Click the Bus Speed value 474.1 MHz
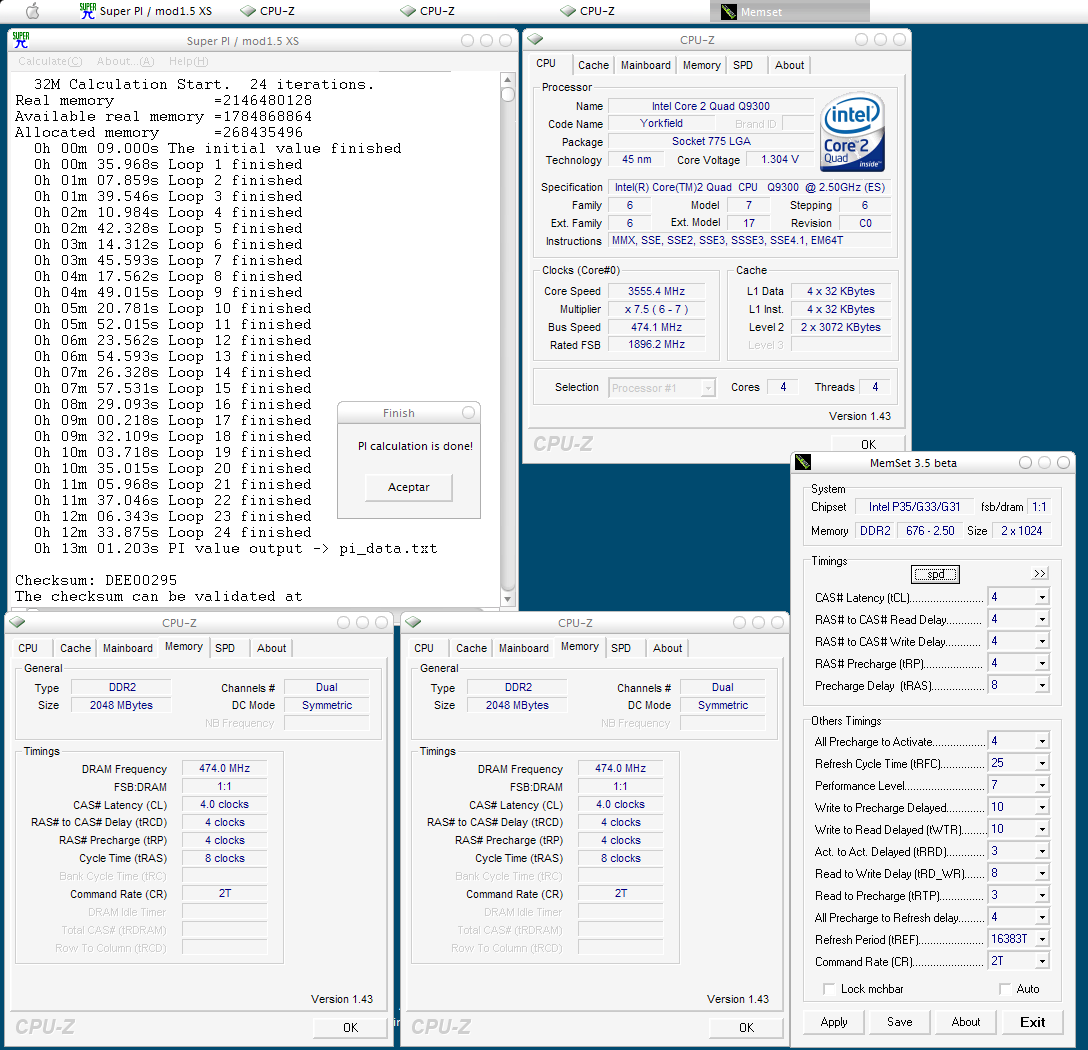Image resolution: width=1088 pixels, height=1050 pixels. 656,327
